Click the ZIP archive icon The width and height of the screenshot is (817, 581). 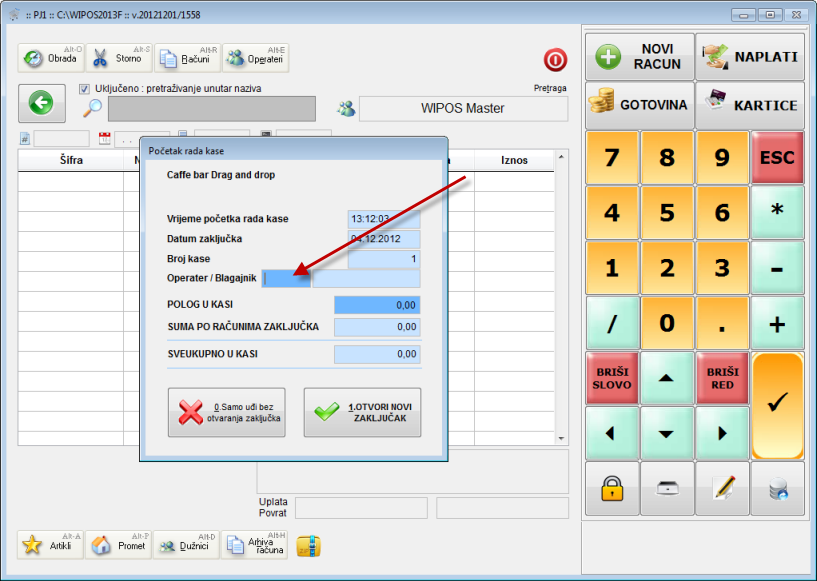[x=309, y=546]
